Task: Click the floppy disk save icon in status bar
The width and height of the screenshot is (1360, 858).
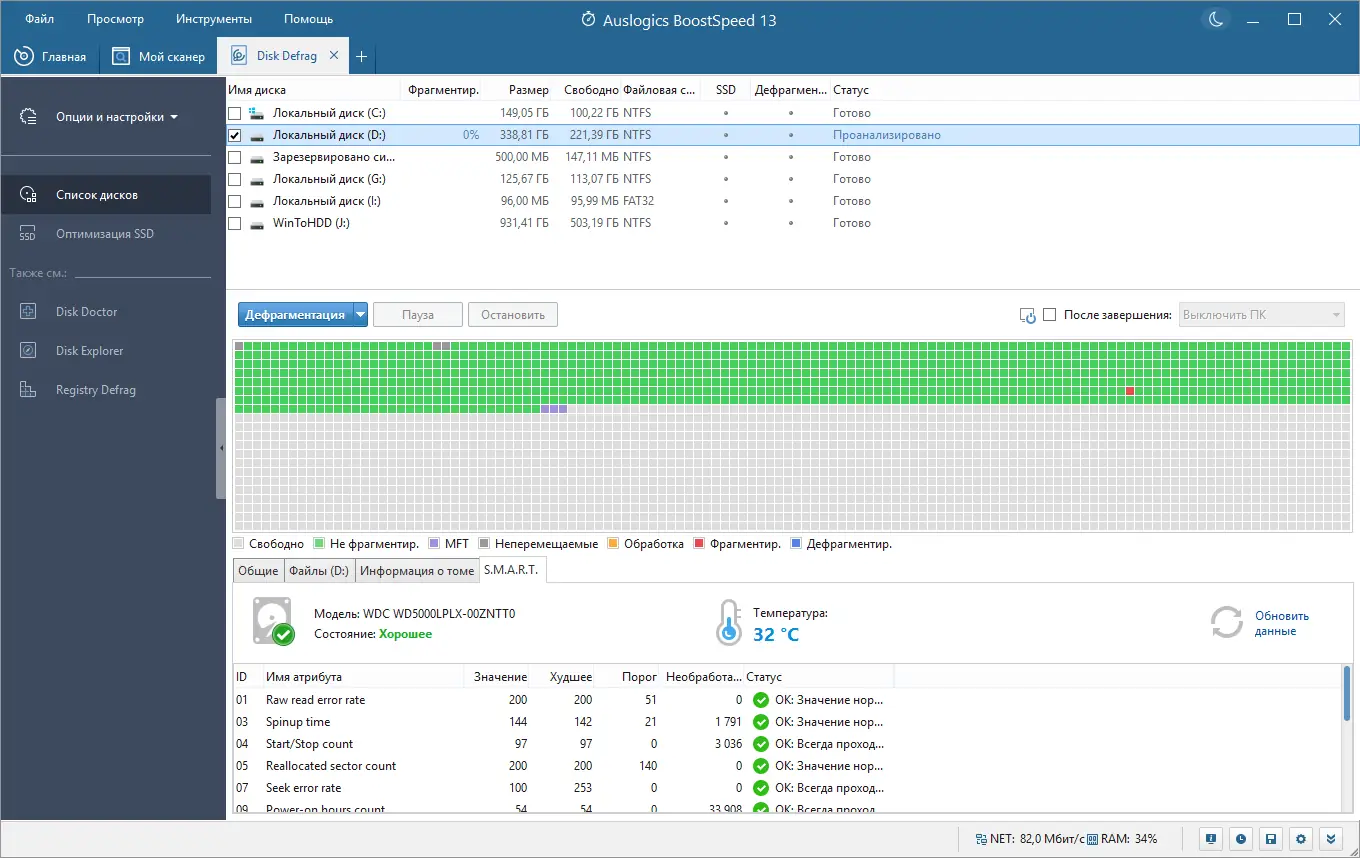Action: (x=1271, y=839)
